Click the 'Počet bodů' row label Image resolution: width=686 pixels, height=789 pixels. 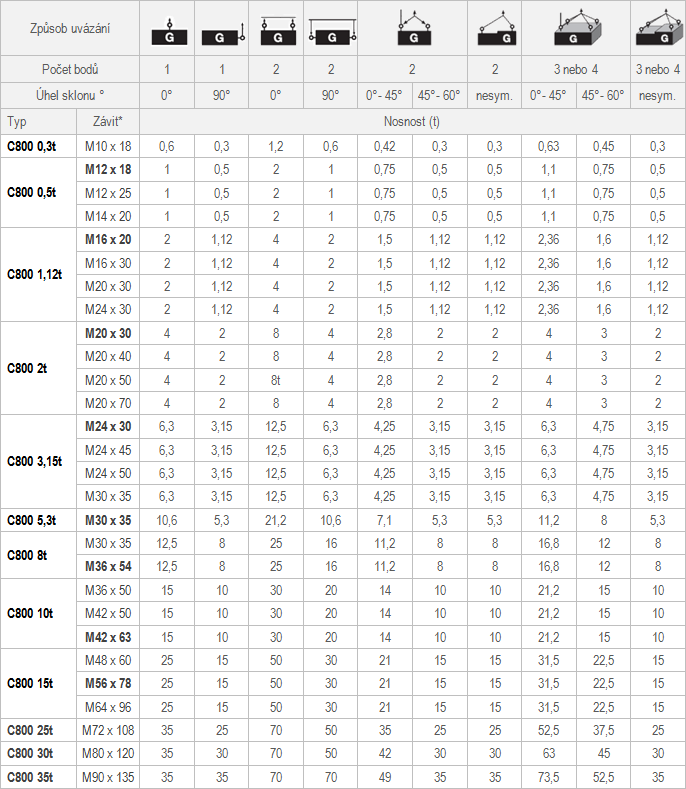(x=70, y=70)
